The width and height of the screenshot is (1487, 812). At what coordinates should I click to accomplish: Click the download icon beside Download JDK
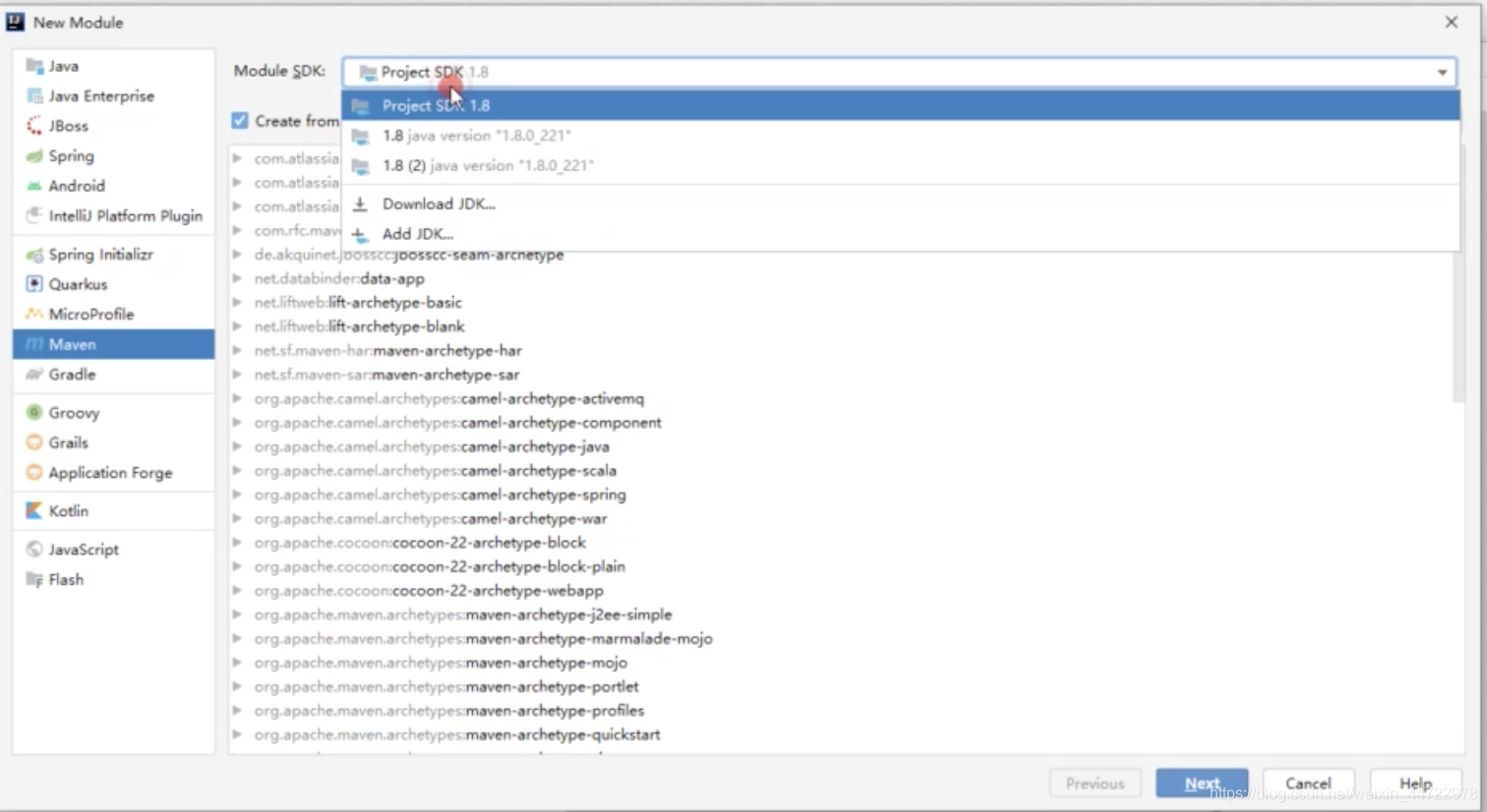pyautogui.click(x=360, y=203)
